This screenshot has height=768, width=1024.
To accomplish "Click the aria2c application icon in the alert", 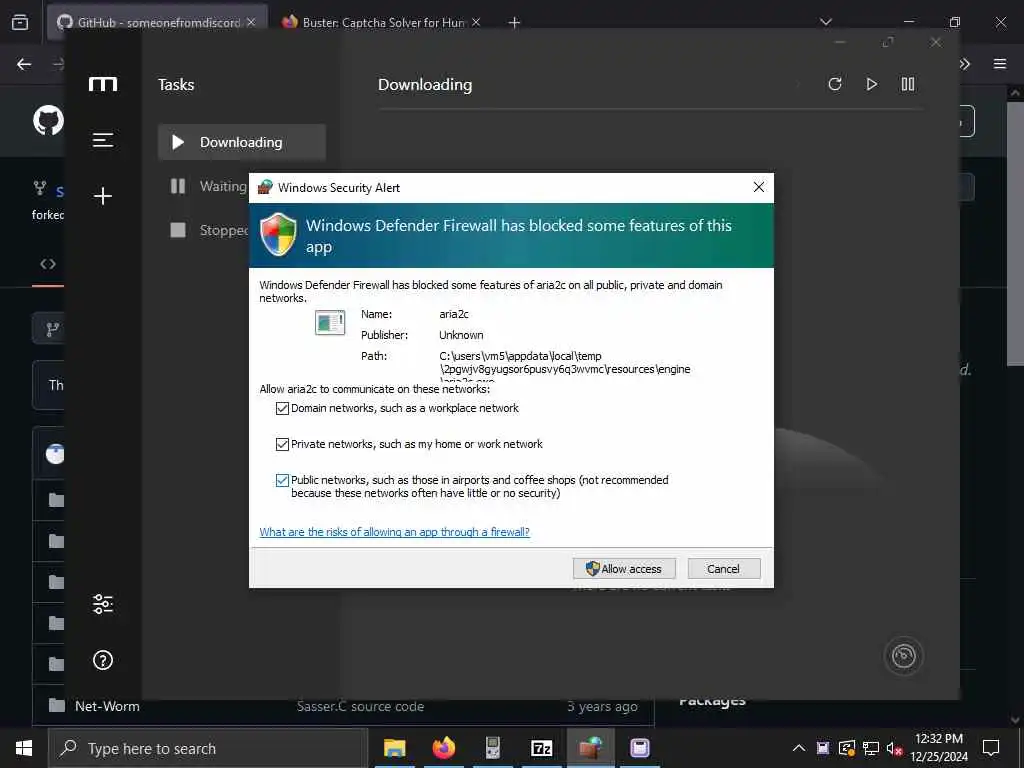I will [x=330, y=323].
